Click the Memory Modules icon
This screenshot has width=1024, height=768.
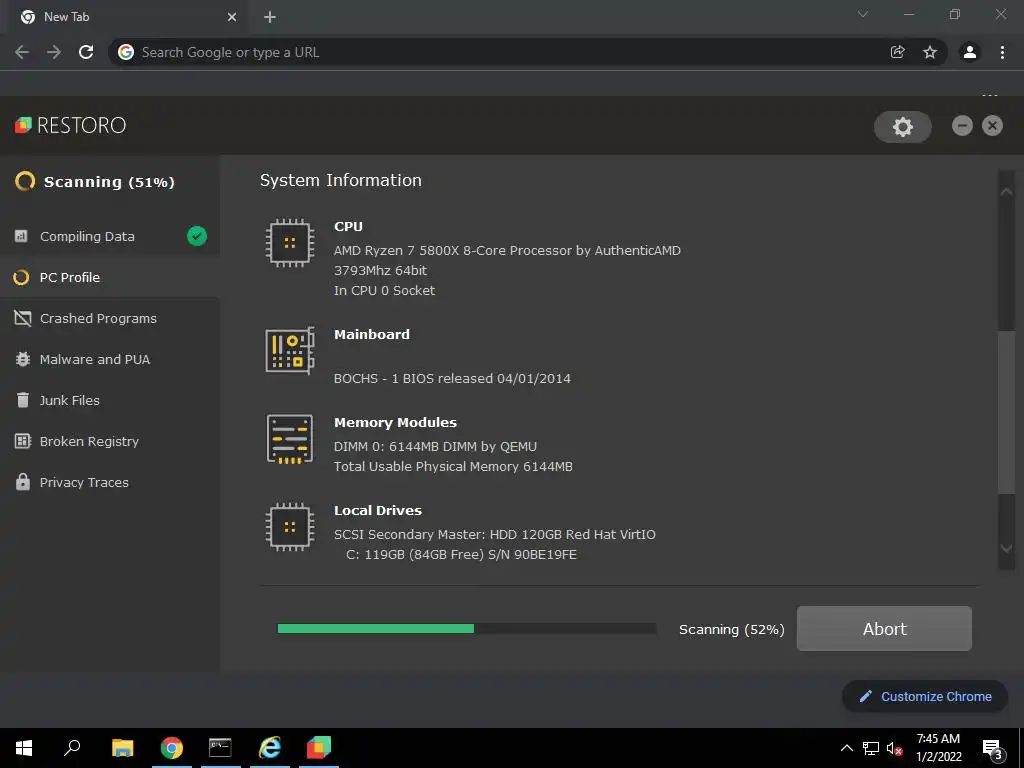point(290,439)
